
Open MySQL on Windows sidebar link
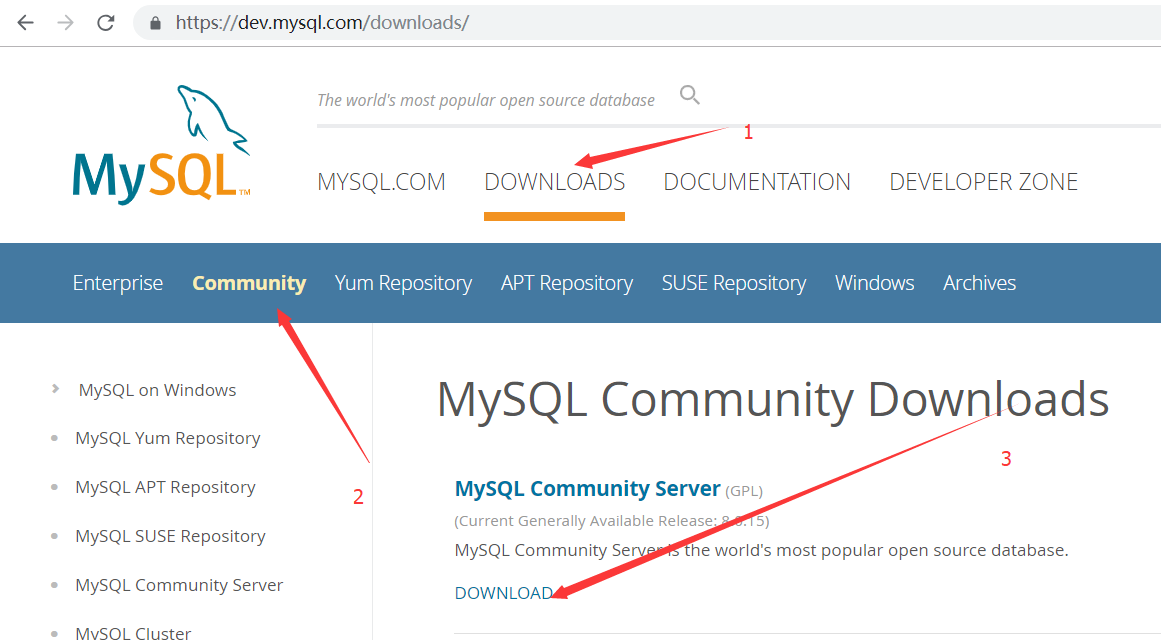(x=157, y=390)
